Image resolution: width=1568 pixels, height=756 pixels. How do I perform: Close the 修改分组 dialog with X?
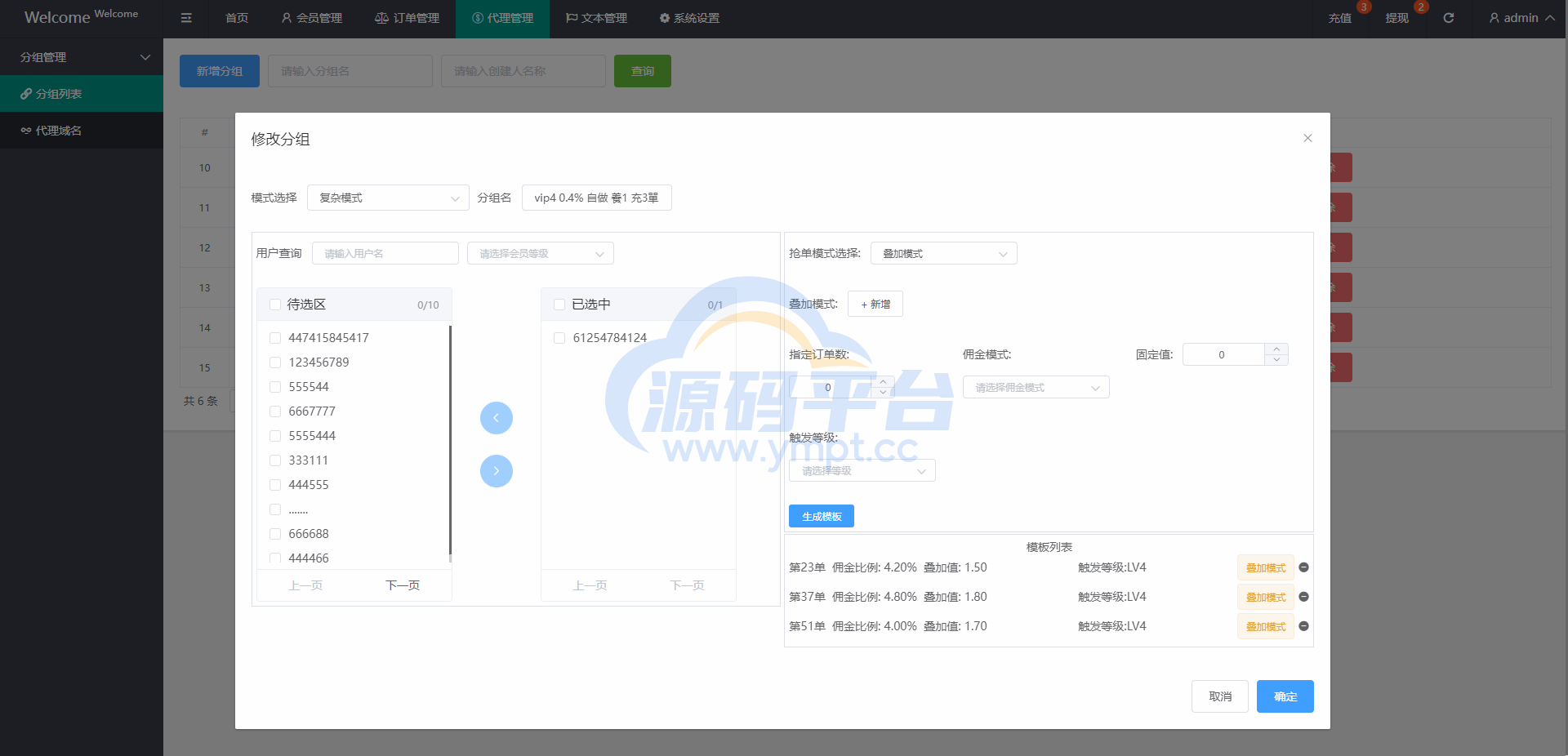pyautogui.click(x=1307, y=138)
